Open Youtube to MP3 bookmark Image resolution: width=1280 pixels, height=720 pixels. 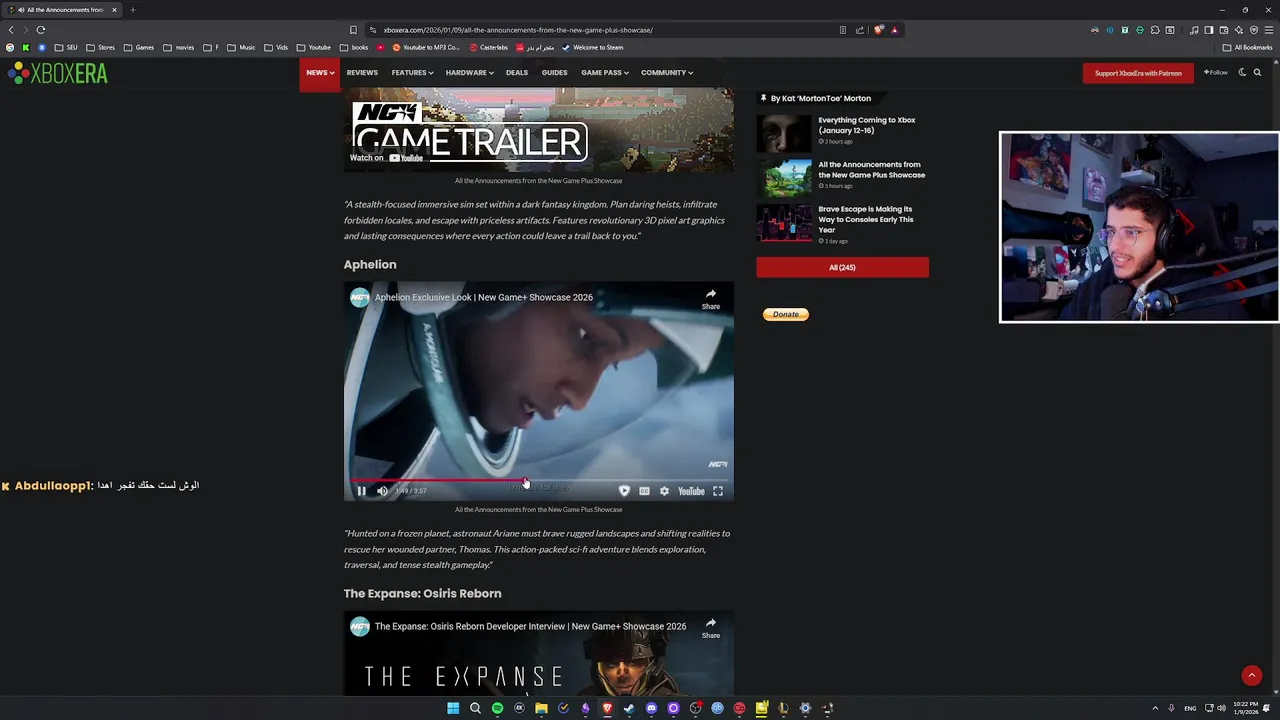pos(426,47)
